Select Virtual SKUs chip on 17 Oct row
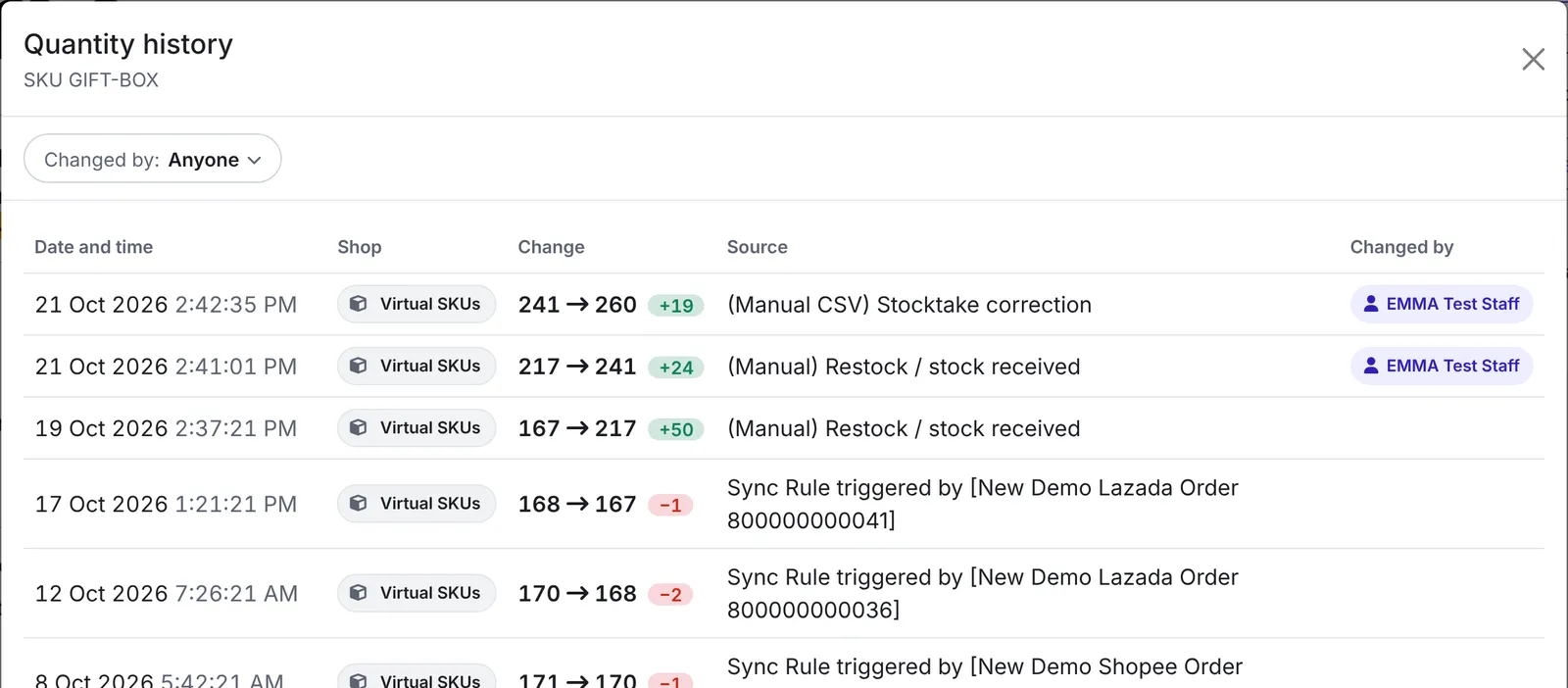This screenshot has height=688, width=1568. point(416,503)
